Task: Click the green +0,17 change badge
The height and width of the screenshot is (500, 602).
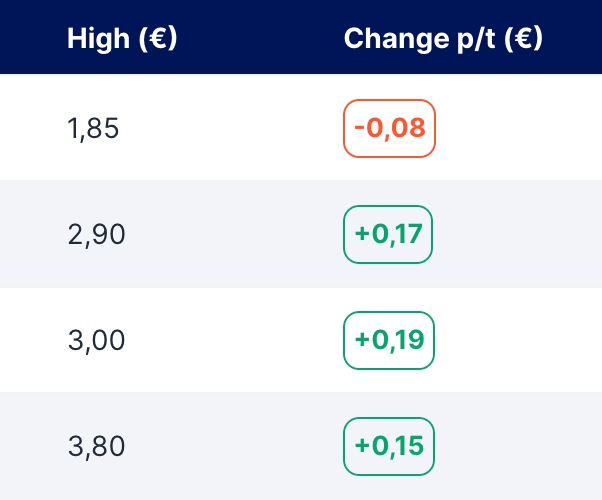Action: point(389,235)
